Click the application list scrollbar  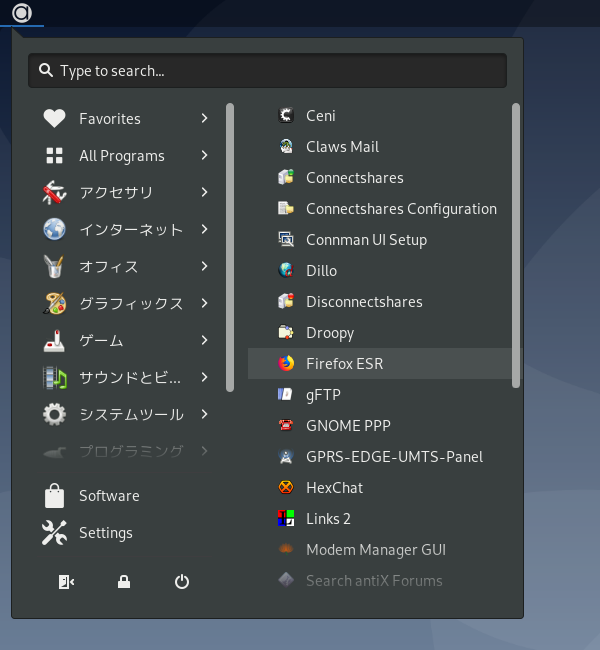[516, 245]
